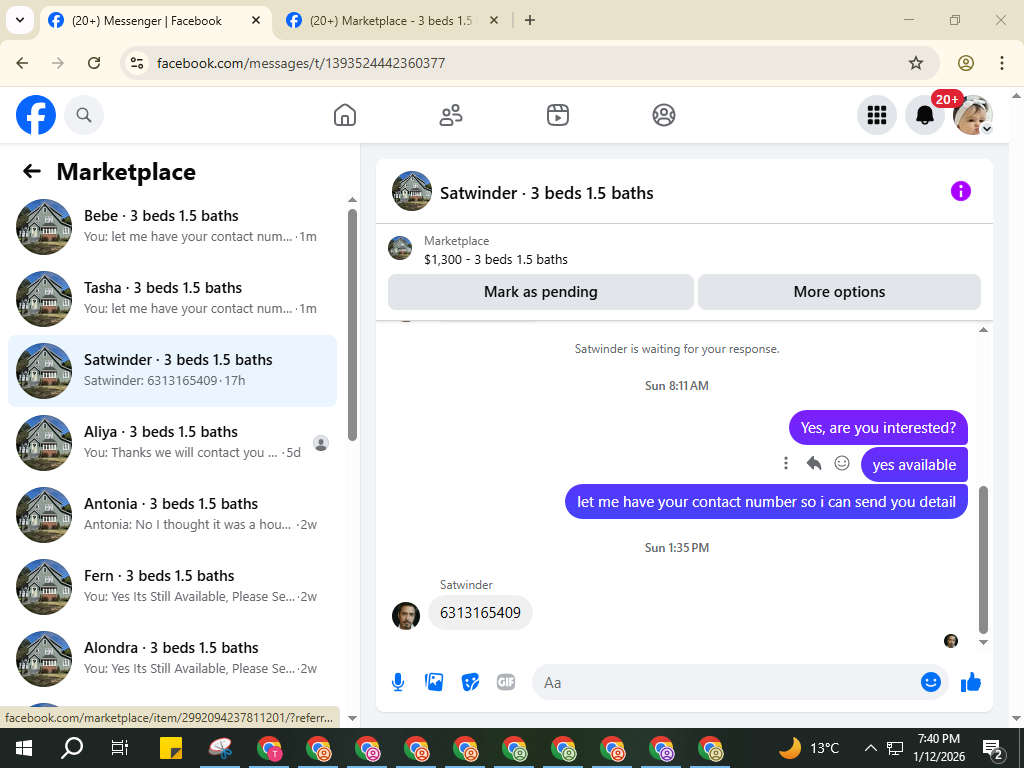Click More options button
The width and height of the screenshot is (1024, 768).
coord(839,292)
